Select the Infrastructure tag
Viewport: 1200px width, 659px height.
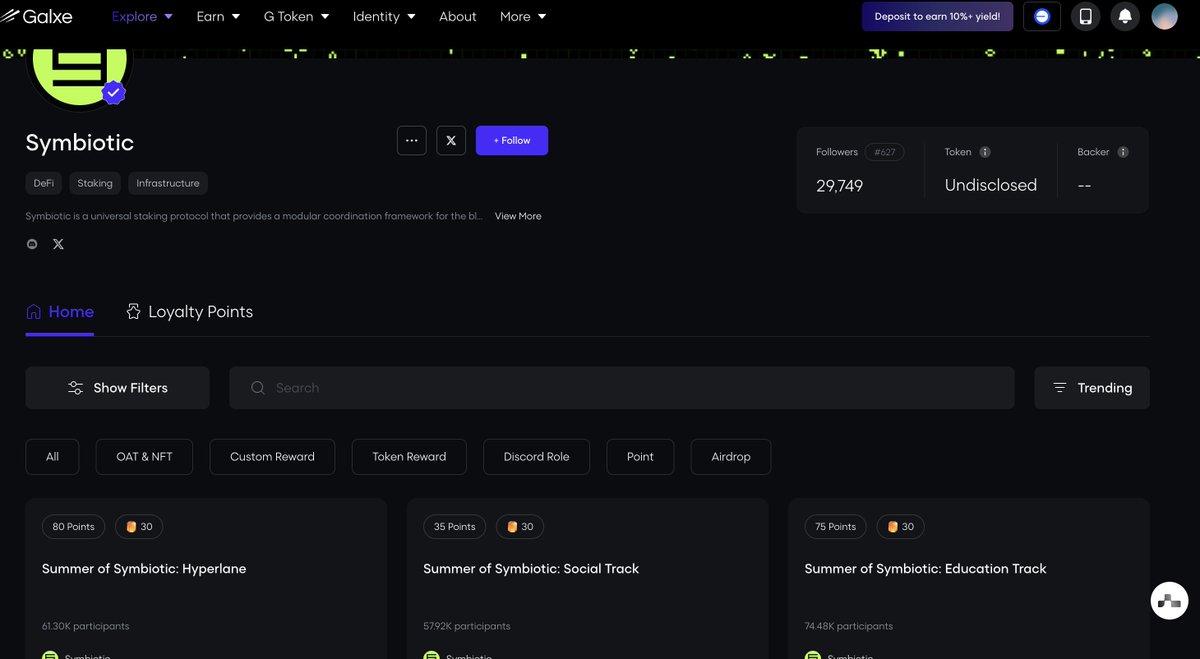coord(168,183)
